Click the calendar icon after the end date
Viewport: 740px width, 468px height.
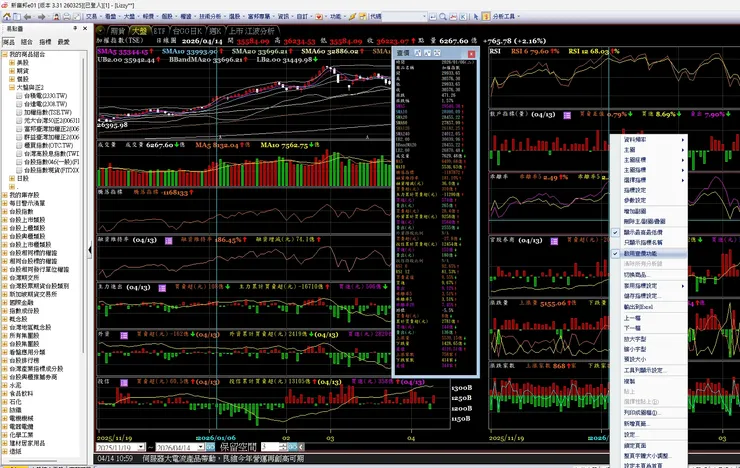tap(210, 447)
